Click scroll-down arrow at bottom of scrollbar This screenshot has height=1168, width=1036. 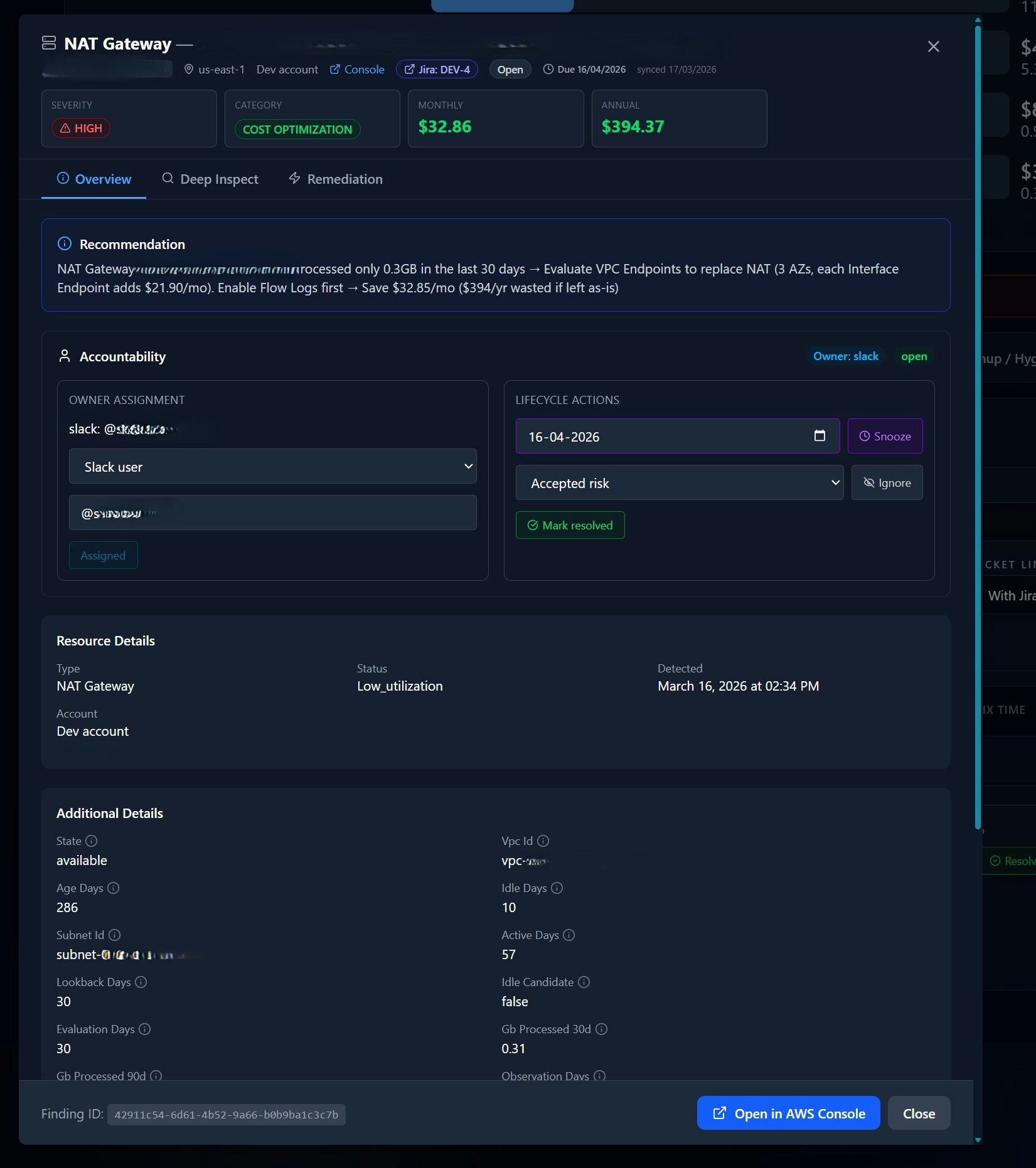[978, 1140]
